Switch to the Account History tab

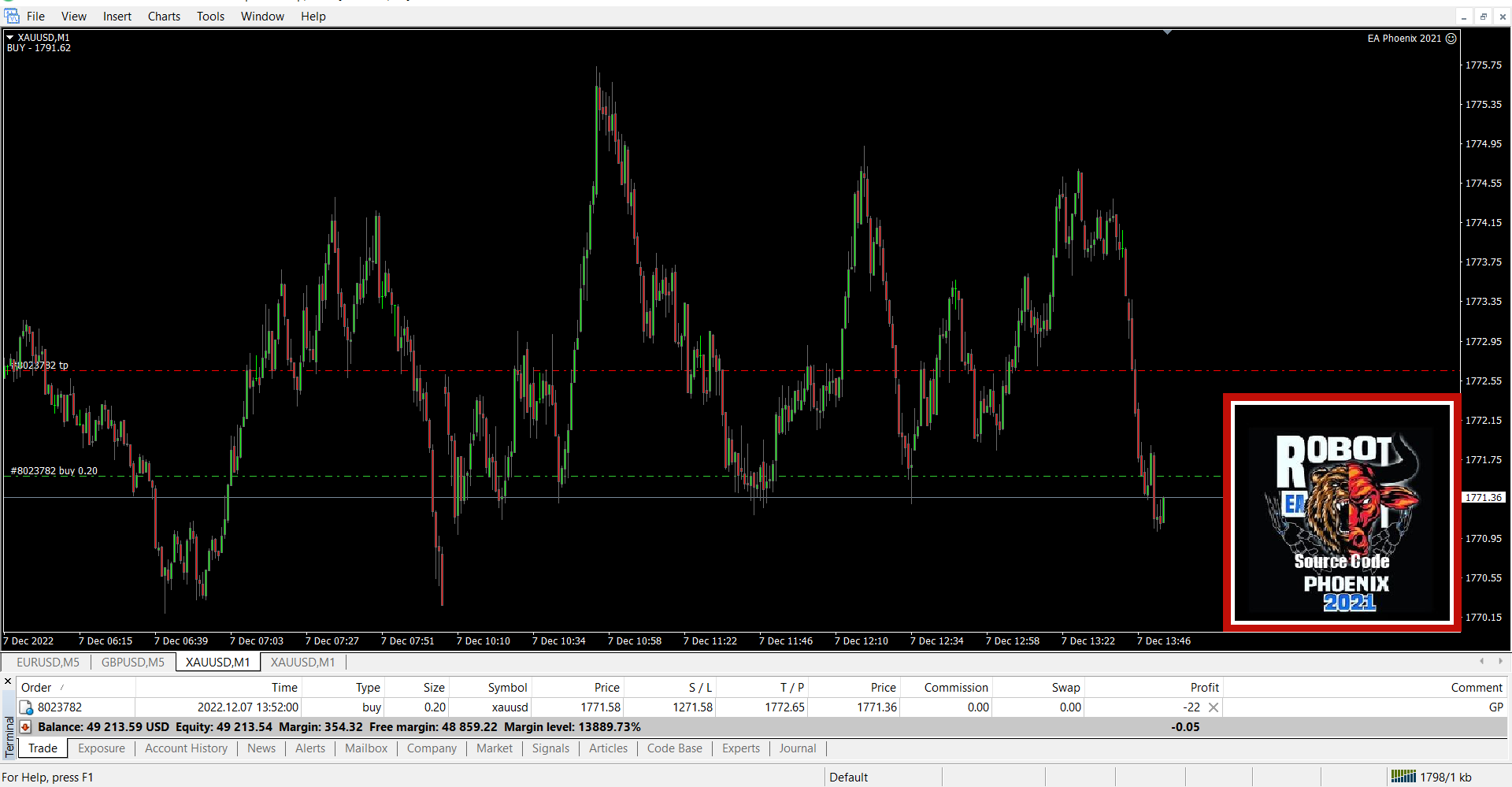(186, 748)
